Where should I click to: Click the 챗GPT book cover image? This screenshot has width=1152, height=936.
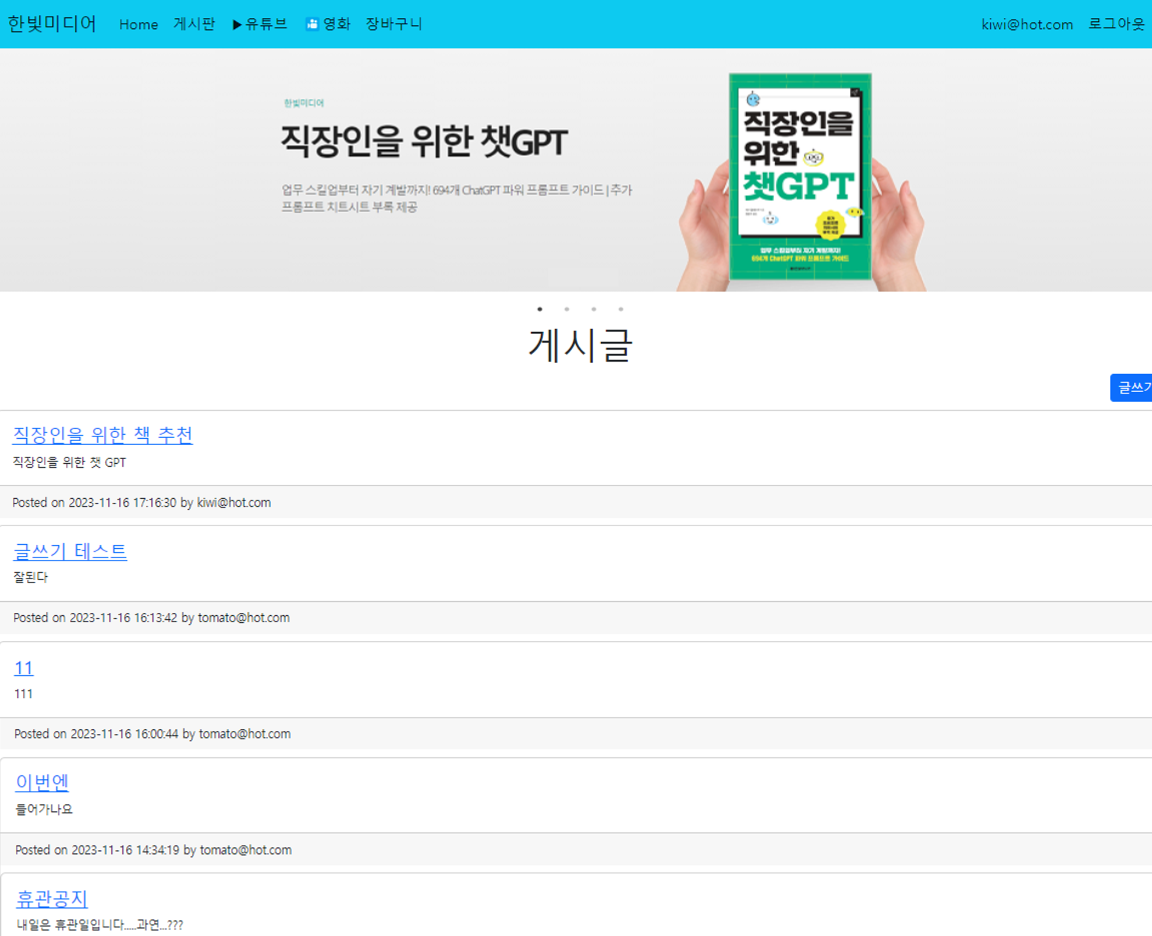[x=800, y=176]
